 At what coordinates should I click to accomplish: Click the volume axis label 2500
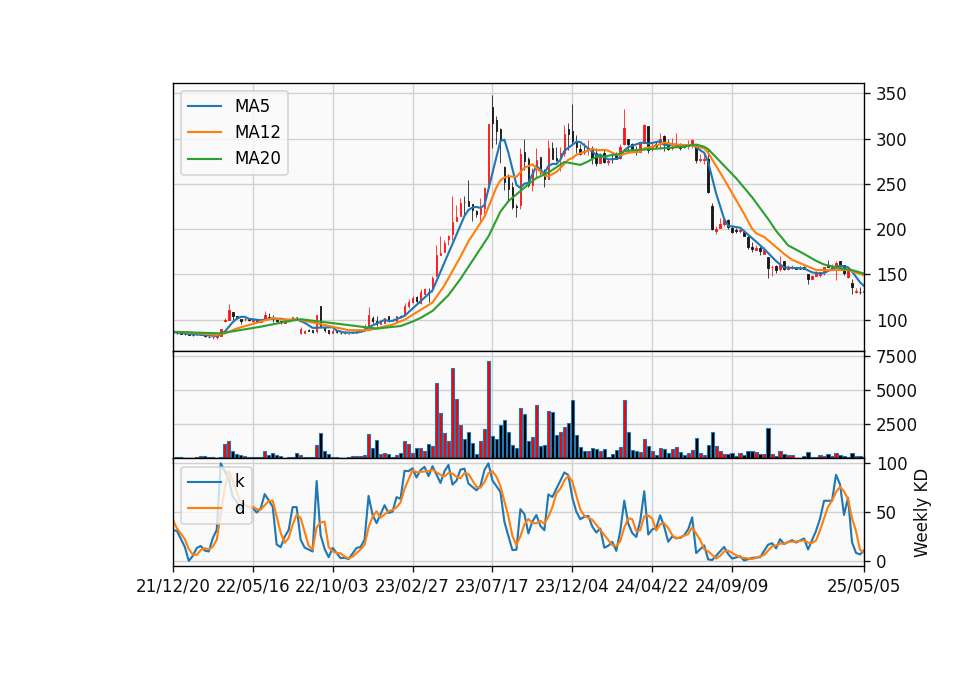pos(896,425)
